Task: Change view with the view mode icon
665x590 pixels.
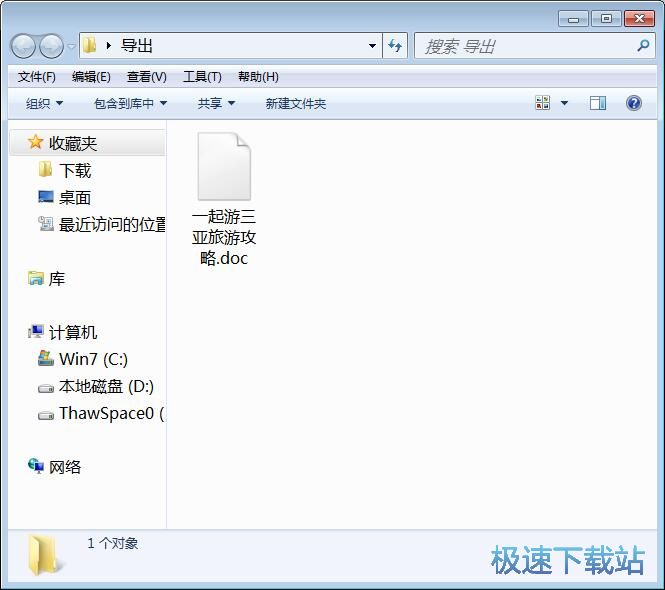Action: click(x=542, y=103)
